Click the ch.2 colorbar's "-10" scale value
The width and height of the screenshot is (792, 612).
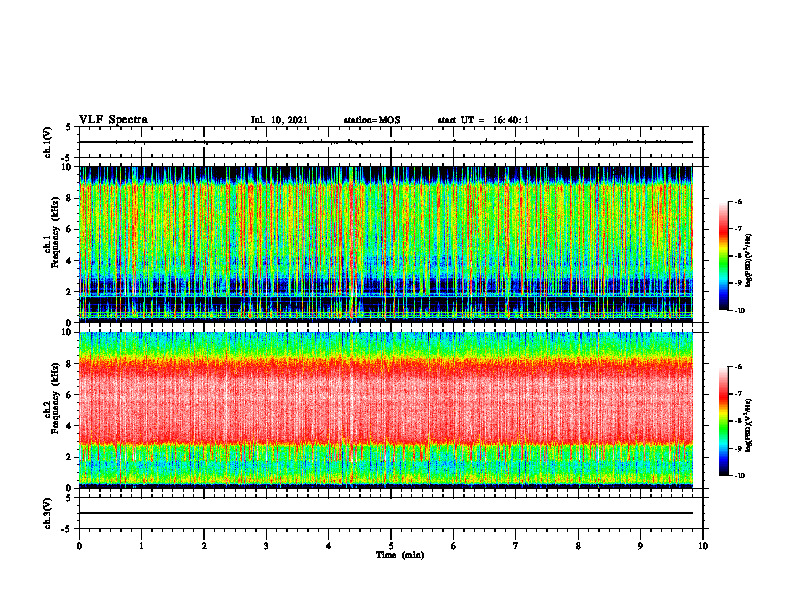739,476
